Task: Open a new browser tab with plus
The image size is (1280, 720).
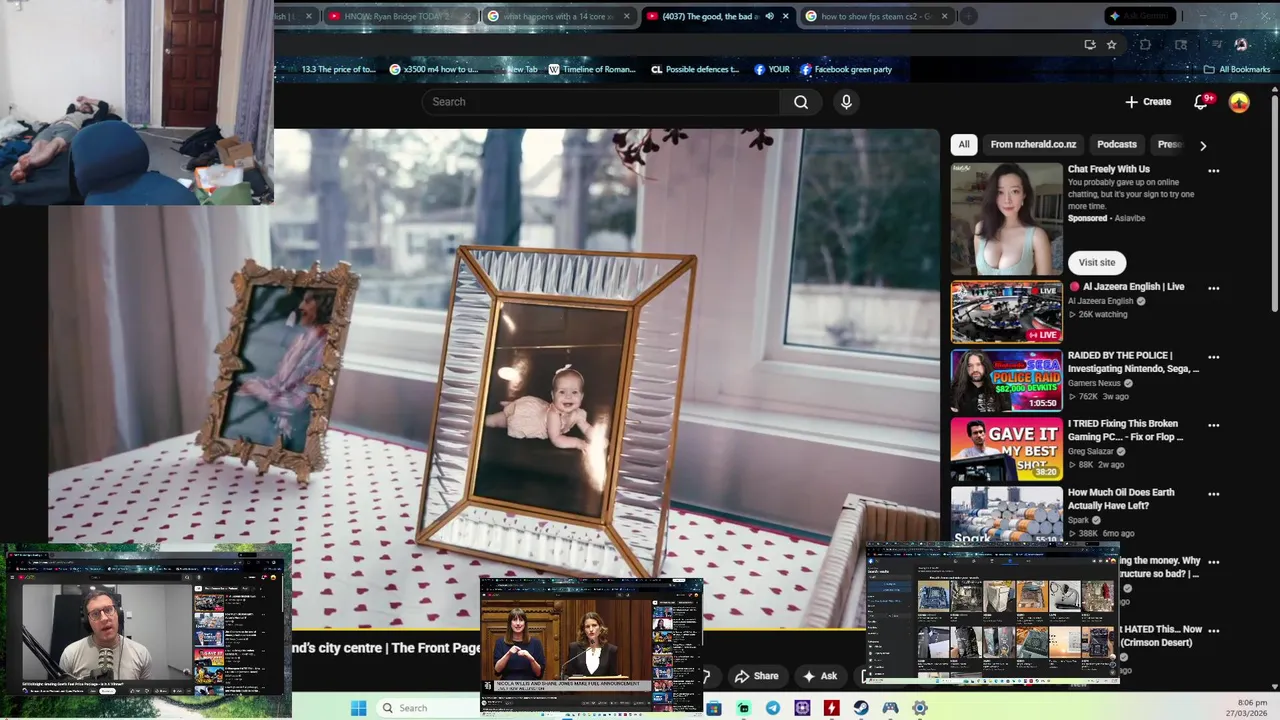Action: pos(968,16)
